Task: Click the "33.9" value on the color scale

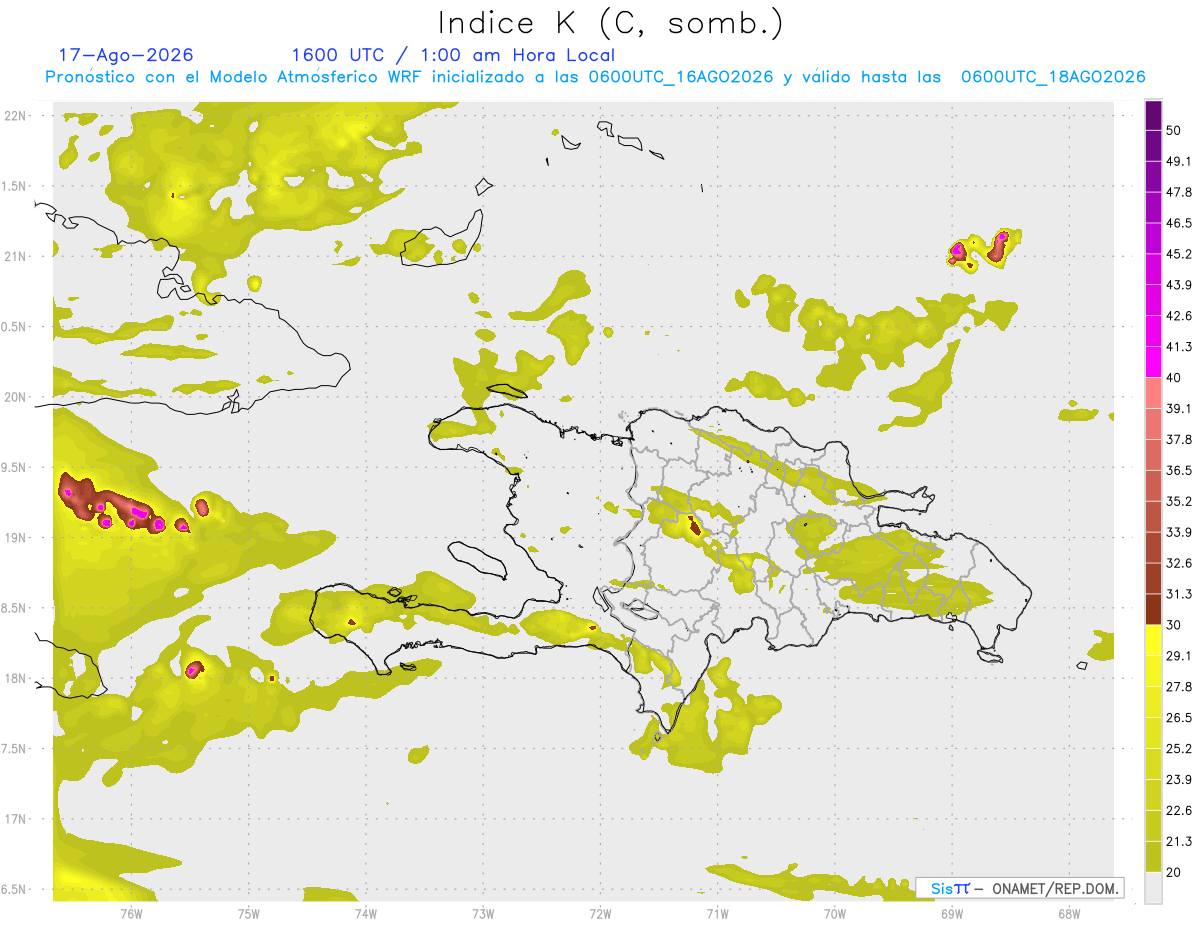Action: (x=1180, y=532)
